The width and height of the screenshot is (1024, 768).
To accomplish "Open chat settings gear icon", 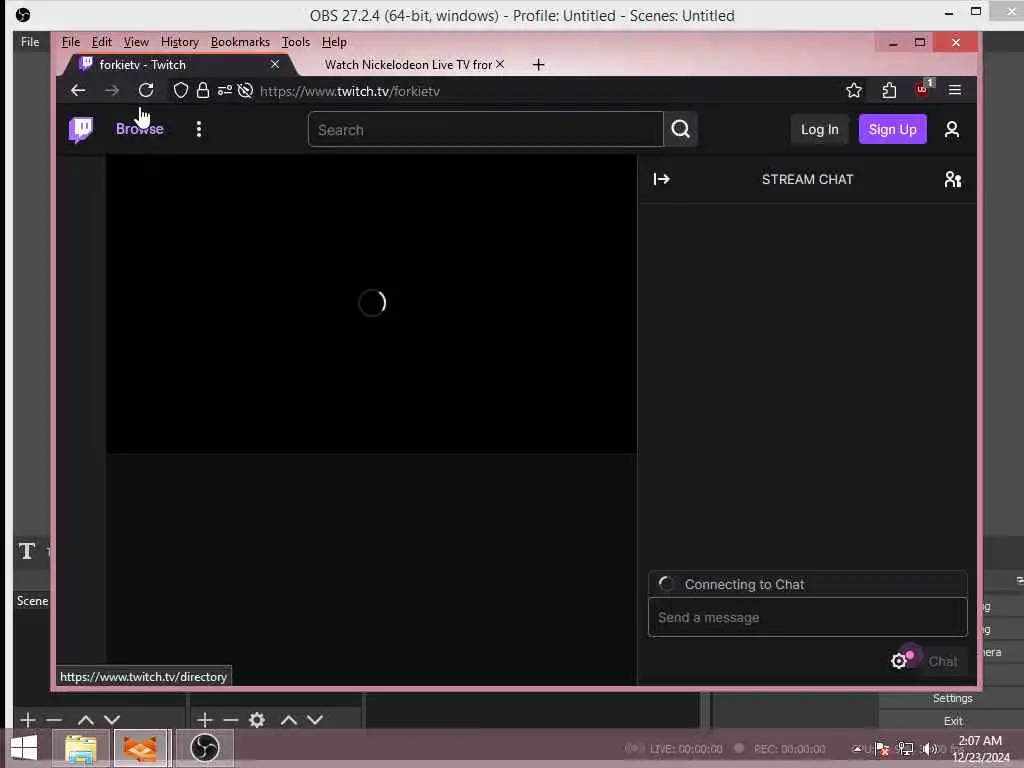I will 899,661.
